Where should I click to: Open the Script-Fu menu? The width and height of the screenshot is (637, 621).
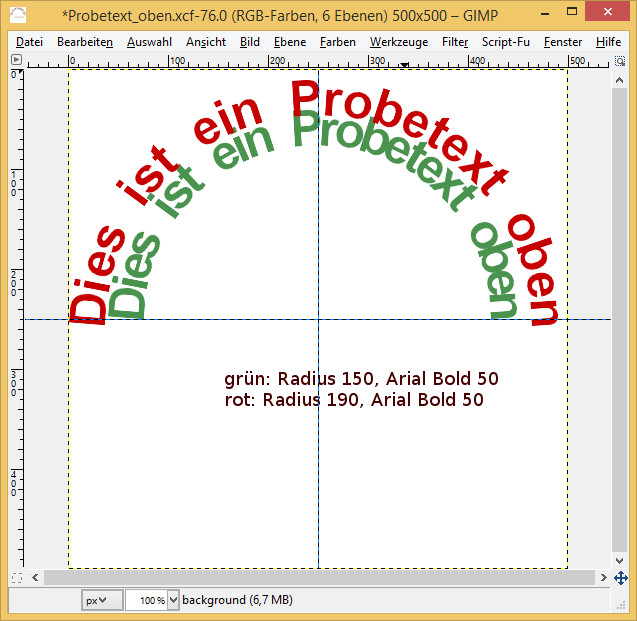point(506,42)
